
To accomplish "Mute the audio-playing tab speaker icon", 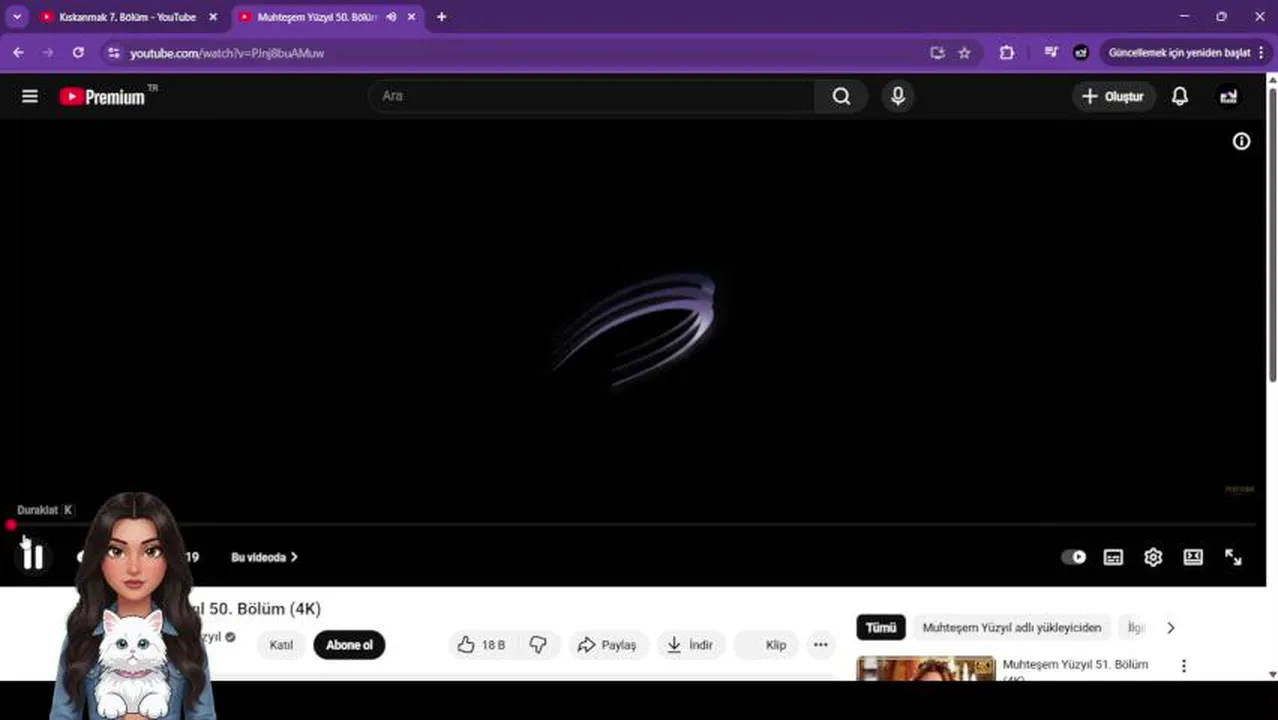I will [391, 17].
